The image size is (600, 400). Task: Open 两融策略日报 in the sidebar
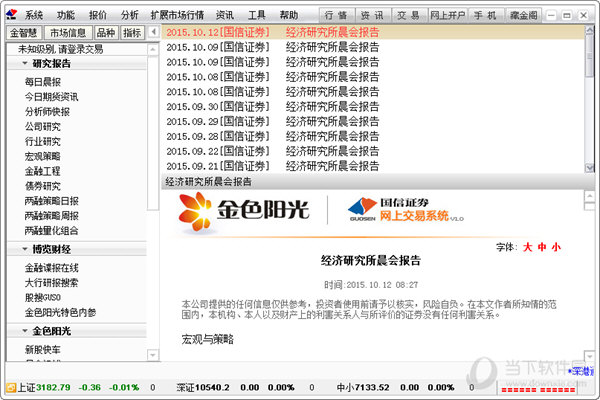pyautogui.click(x=52, y=201)
